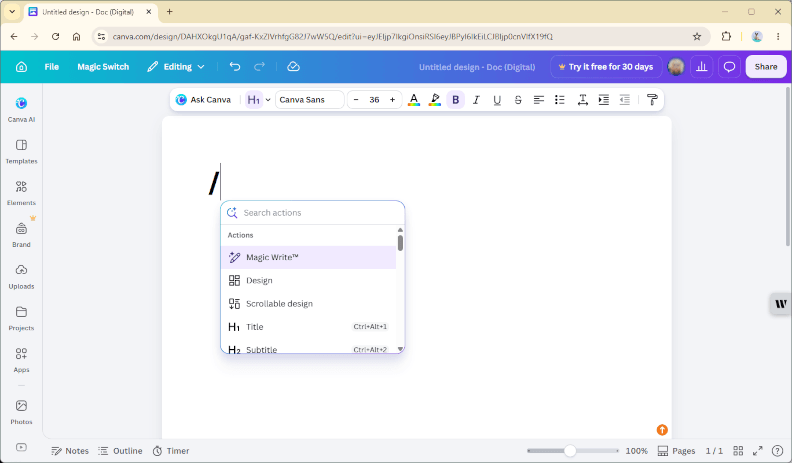This screenshot has width=792, height=463.
Task: Open the Canva Sans font dropdown
Action: pyautogui.click(x=310, y=99)
